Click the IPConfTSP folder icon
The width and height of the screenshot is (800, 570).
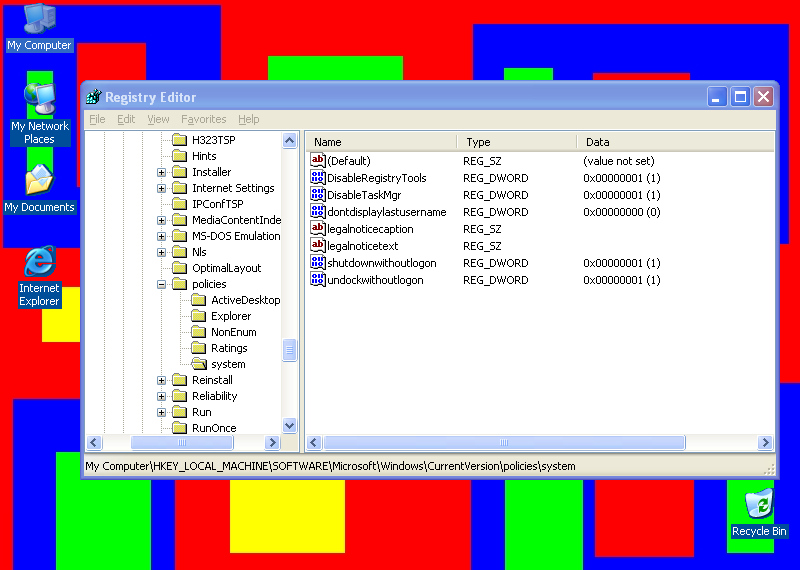(180, 204)
